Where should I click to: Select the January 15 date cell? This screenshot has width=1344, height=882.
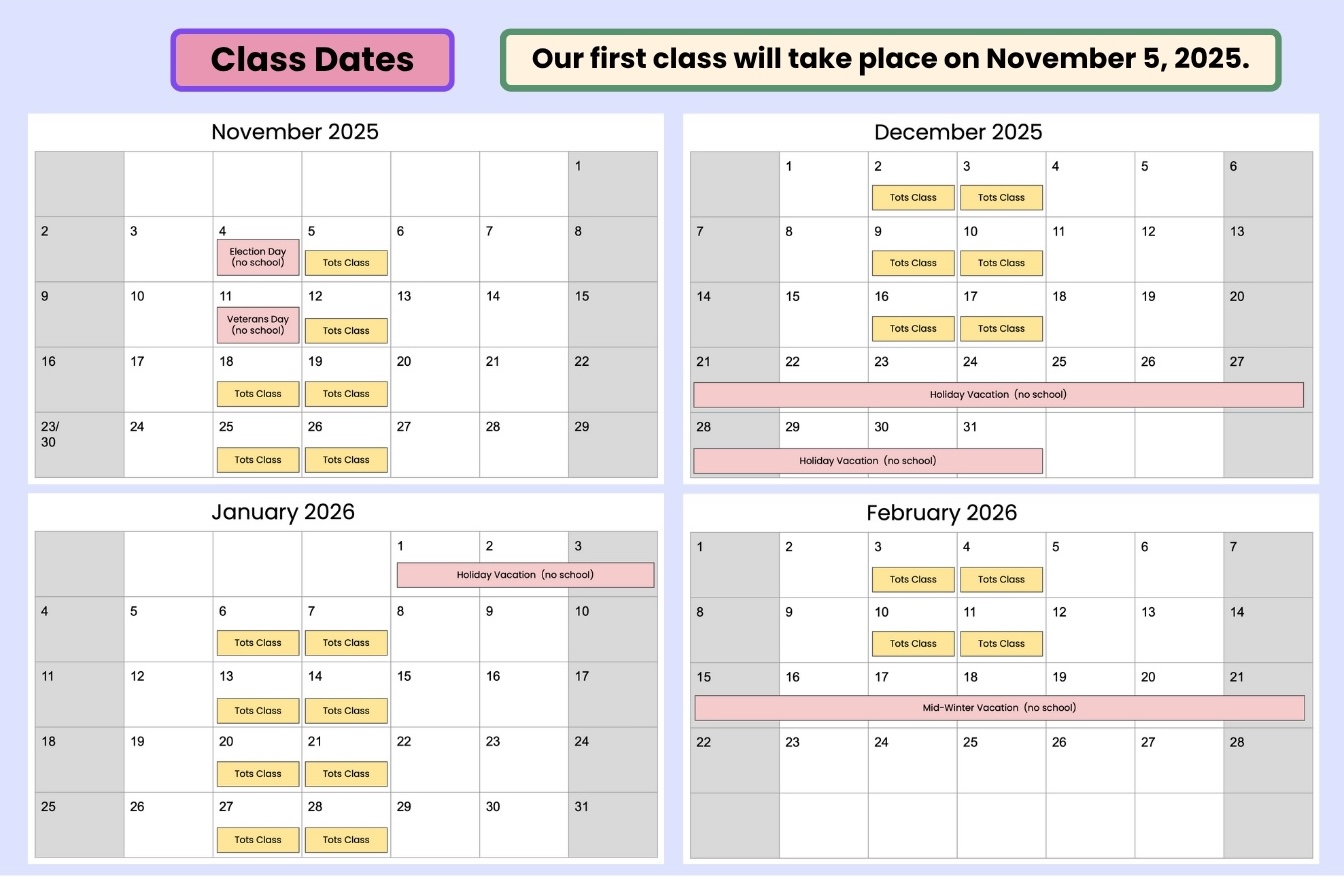point(434,694)
